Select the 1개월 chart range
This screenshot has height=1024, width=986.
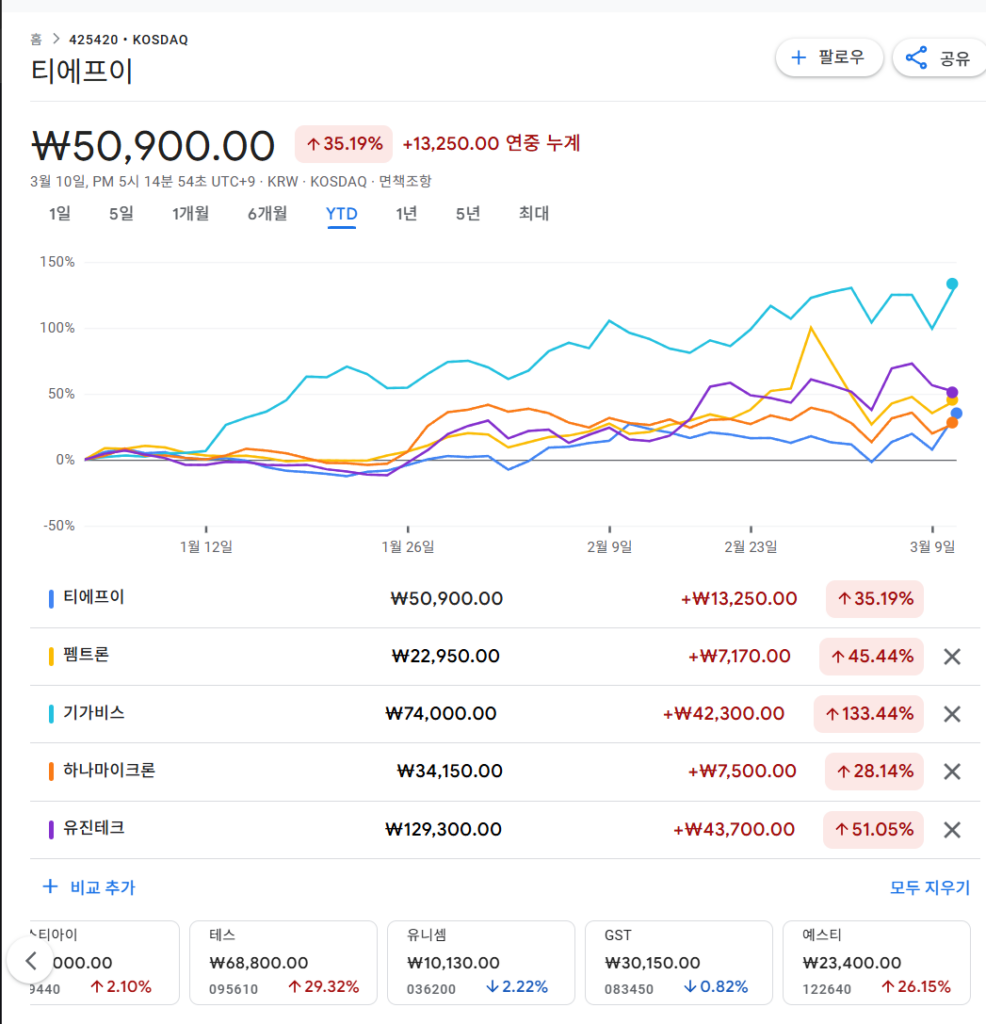click(190, 213)
